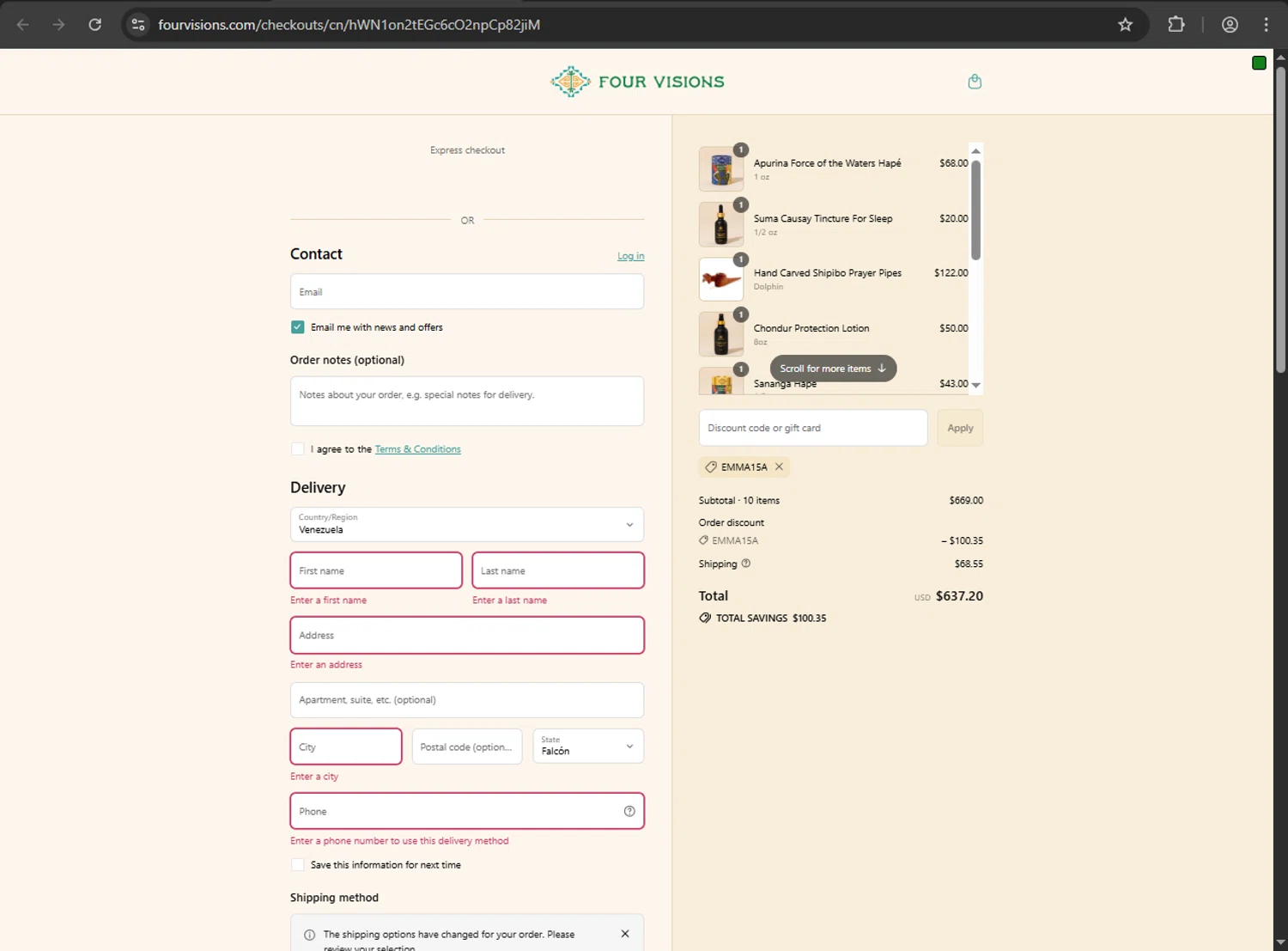Screen dimensions: 1288x951
Task: Click Scroll for more items button
Action: pos(833,369)
